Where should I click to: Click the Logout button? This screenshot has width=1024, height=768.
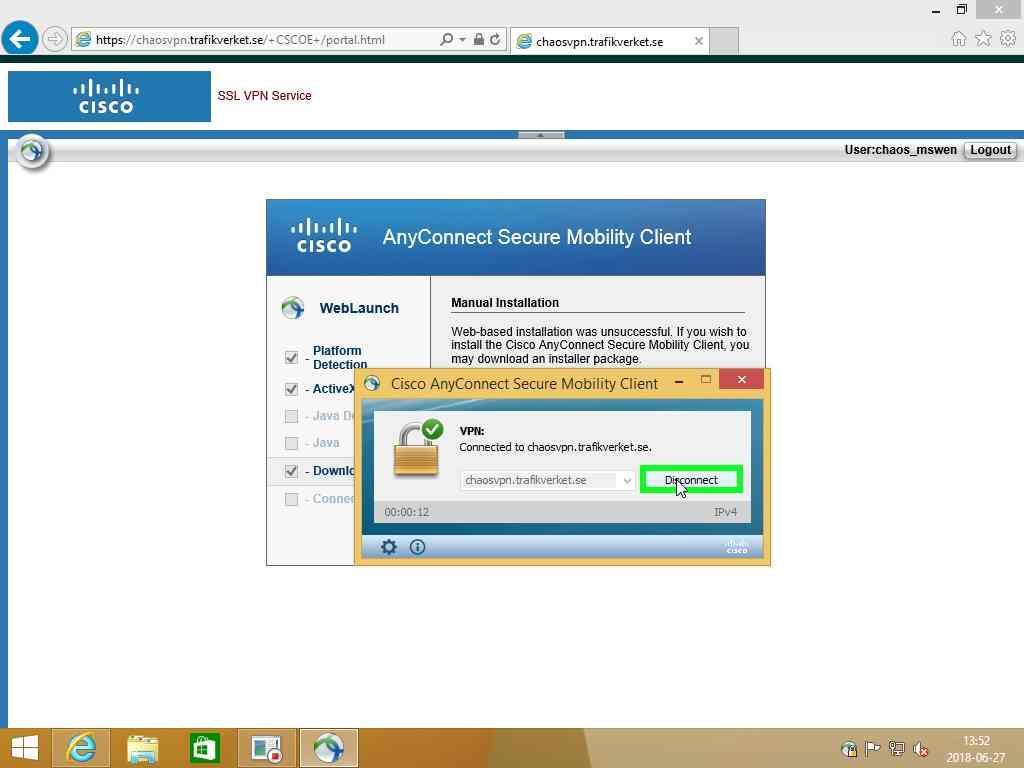[990, 150]
